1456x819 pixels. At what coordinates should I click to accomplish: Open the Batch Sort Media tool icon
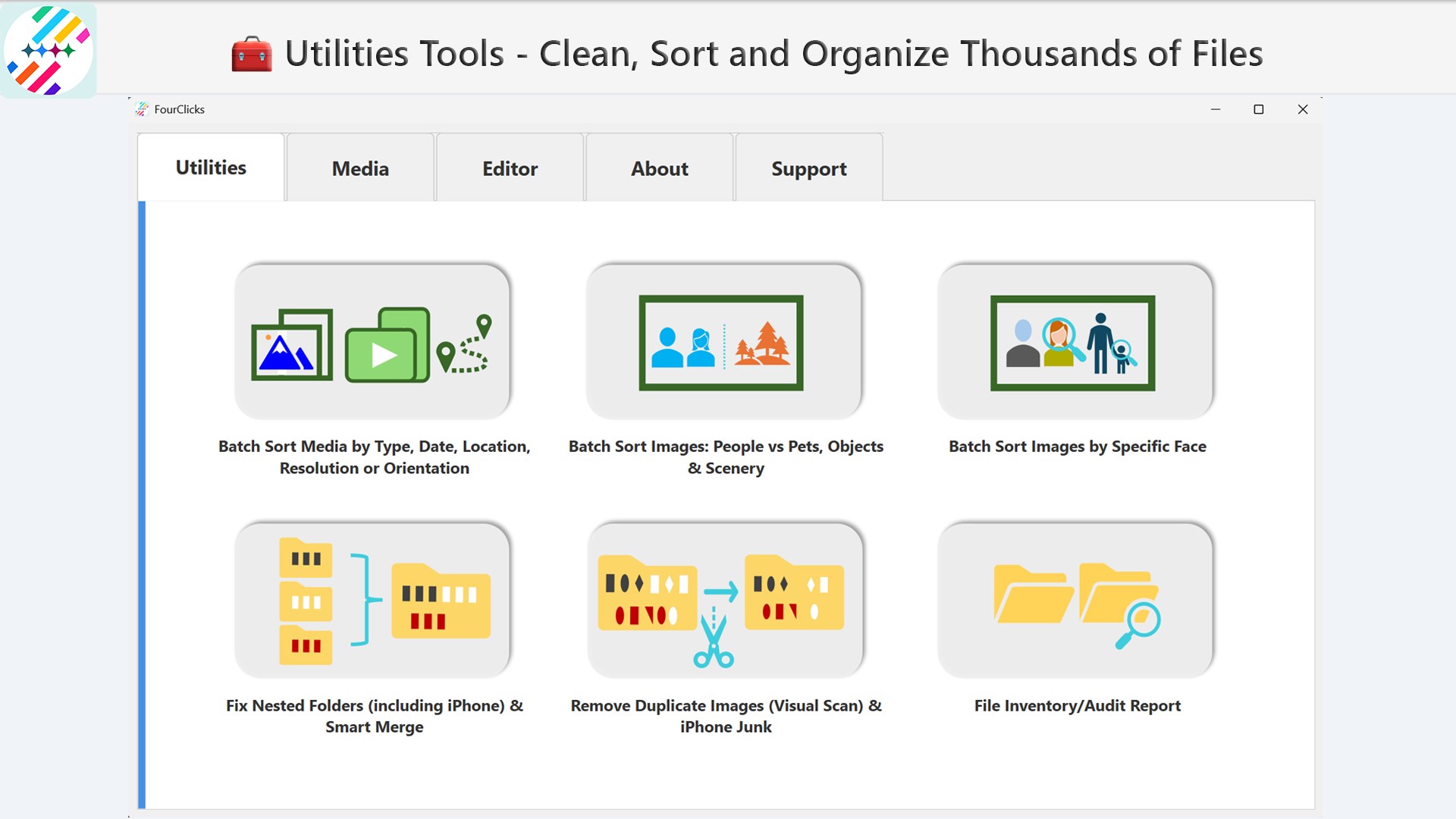[373, 341]
